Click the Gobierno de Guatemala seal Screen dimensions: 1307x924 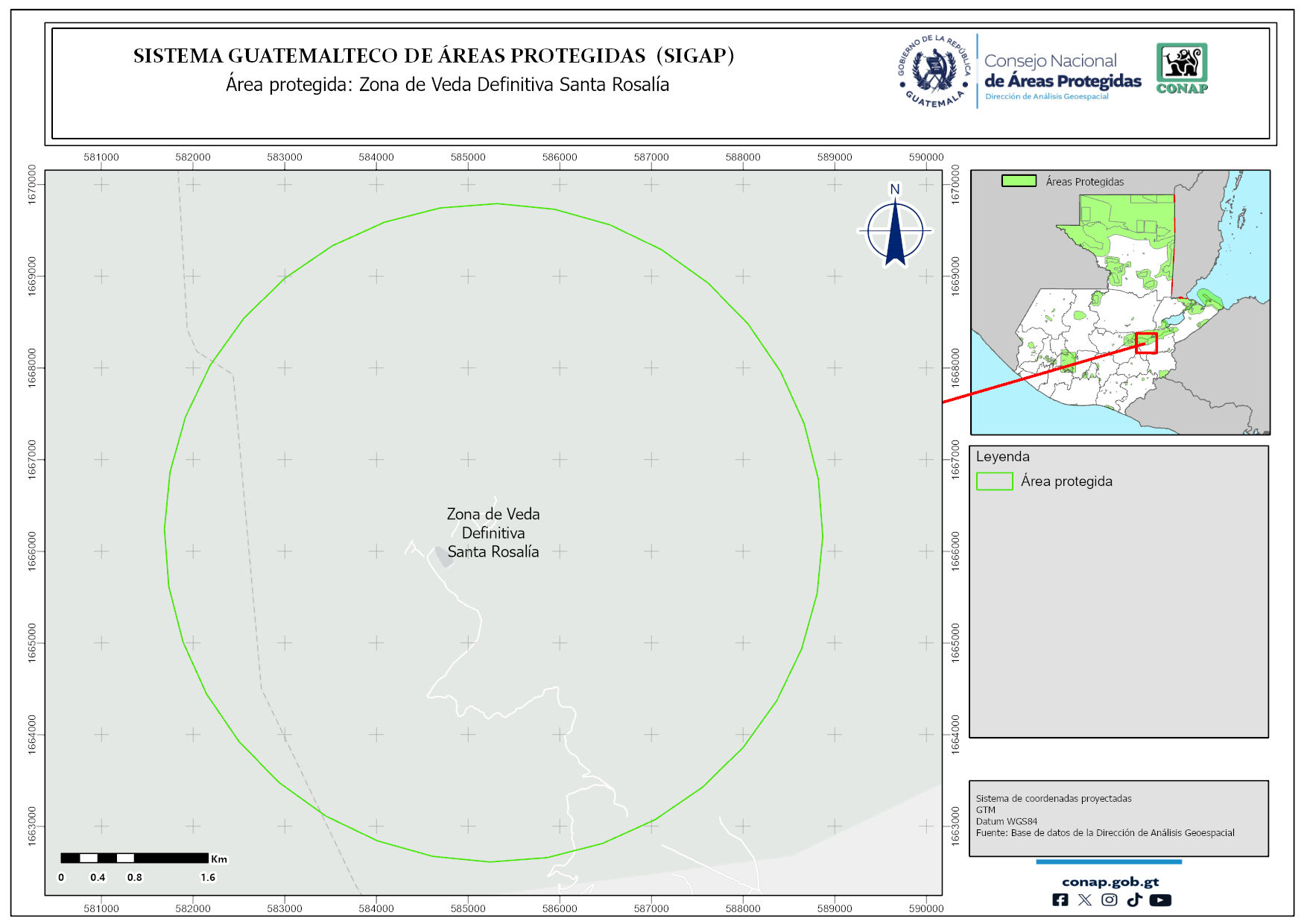934,72
